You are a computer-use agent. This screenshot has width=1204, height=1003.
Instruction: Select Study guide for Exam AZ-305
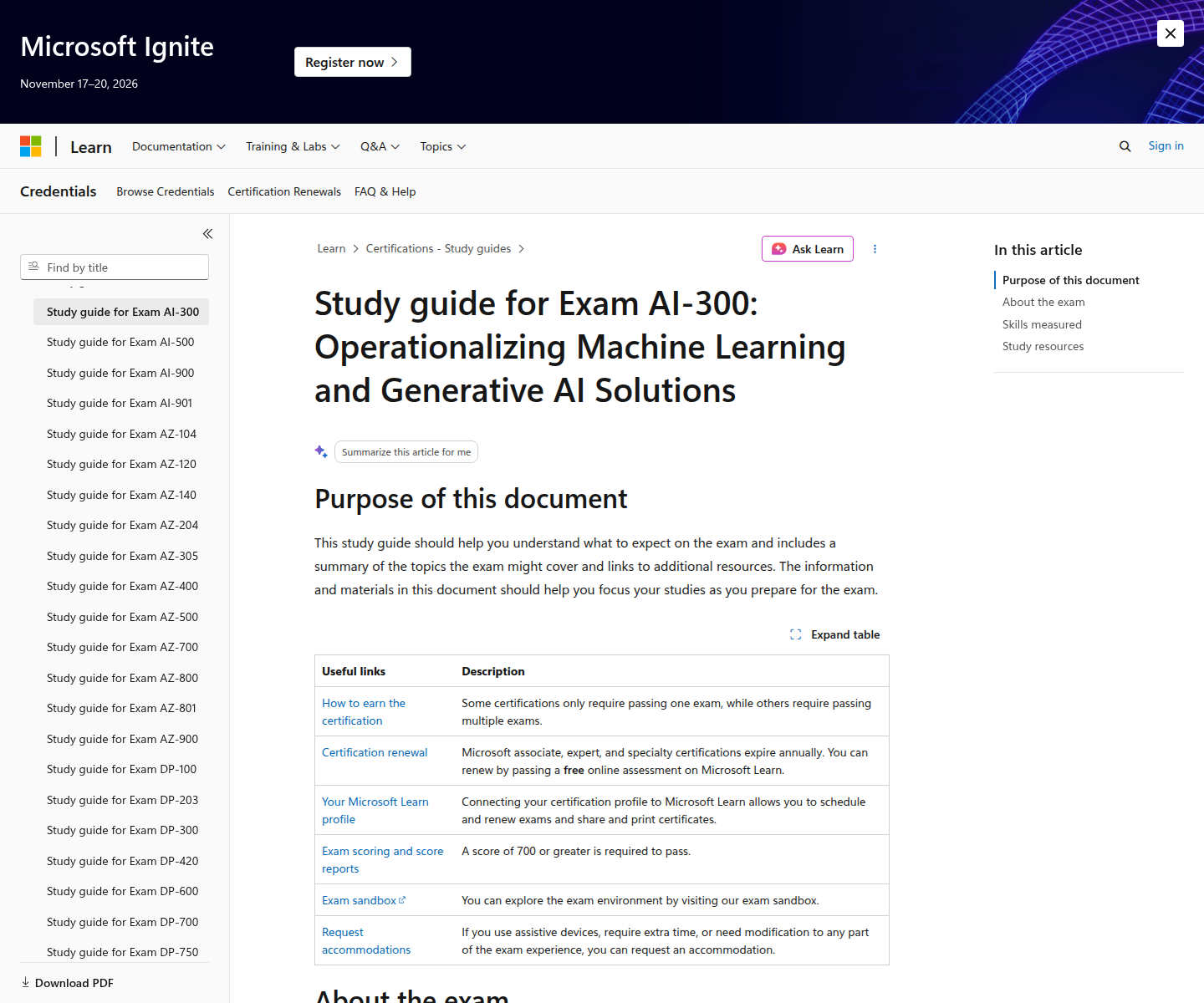[x=121, y=556]
